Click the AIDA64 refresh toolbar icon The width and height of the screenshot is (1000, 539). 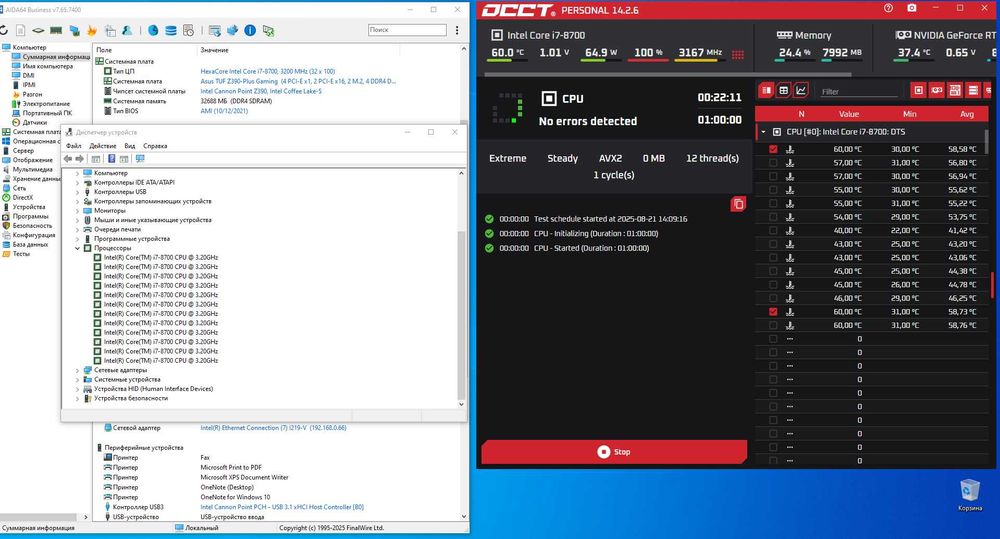(4, 30)
